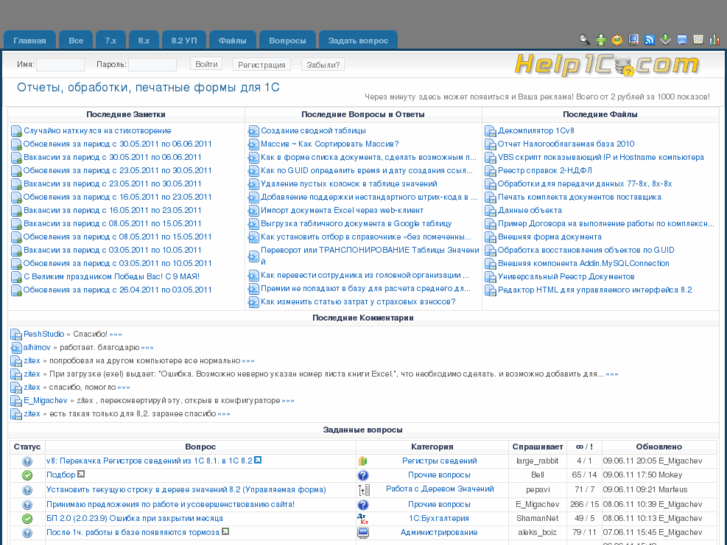Image resolution: width=727 pixels, height=545 pixels.
Task: Expand alhimov's comment via '»»»'
Action: click(147, 347)
